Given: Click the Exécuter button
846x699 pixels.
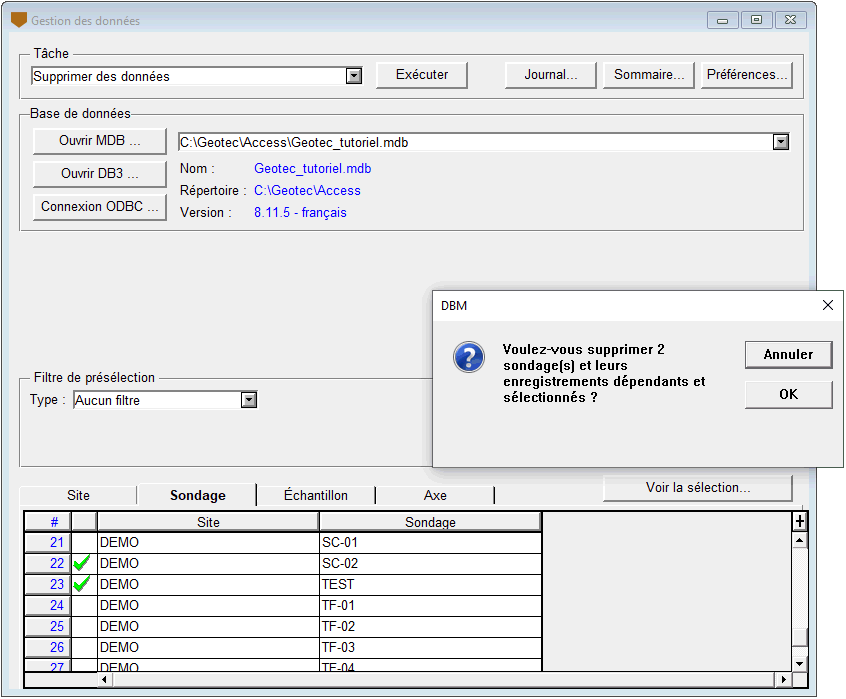Looking at the screenshot, I should tap(422, 75).
